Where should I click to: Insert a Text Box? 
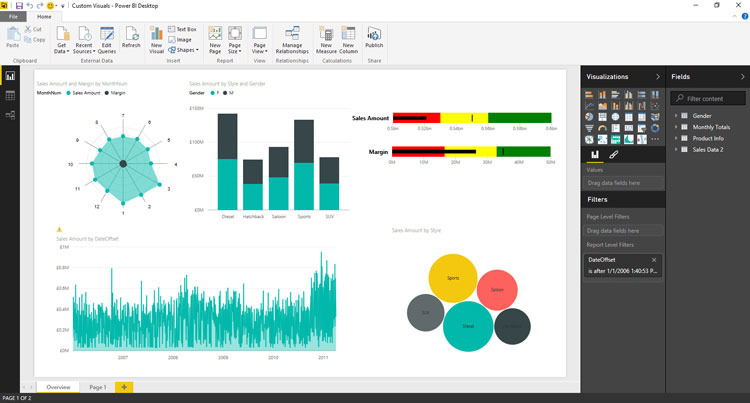182,29
